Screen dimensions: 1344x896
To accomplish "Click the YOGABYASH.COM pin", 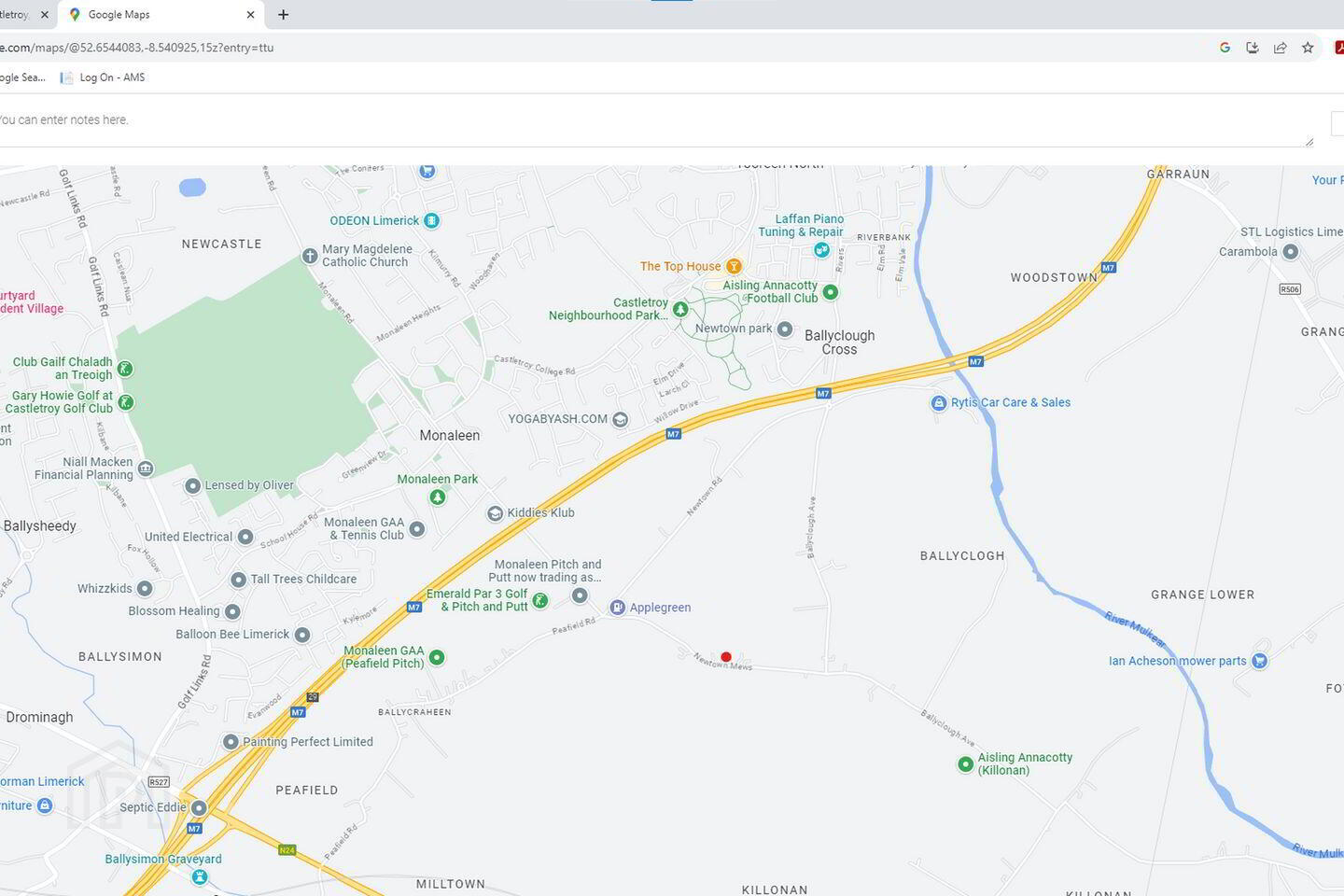I will tap(621, 420).
